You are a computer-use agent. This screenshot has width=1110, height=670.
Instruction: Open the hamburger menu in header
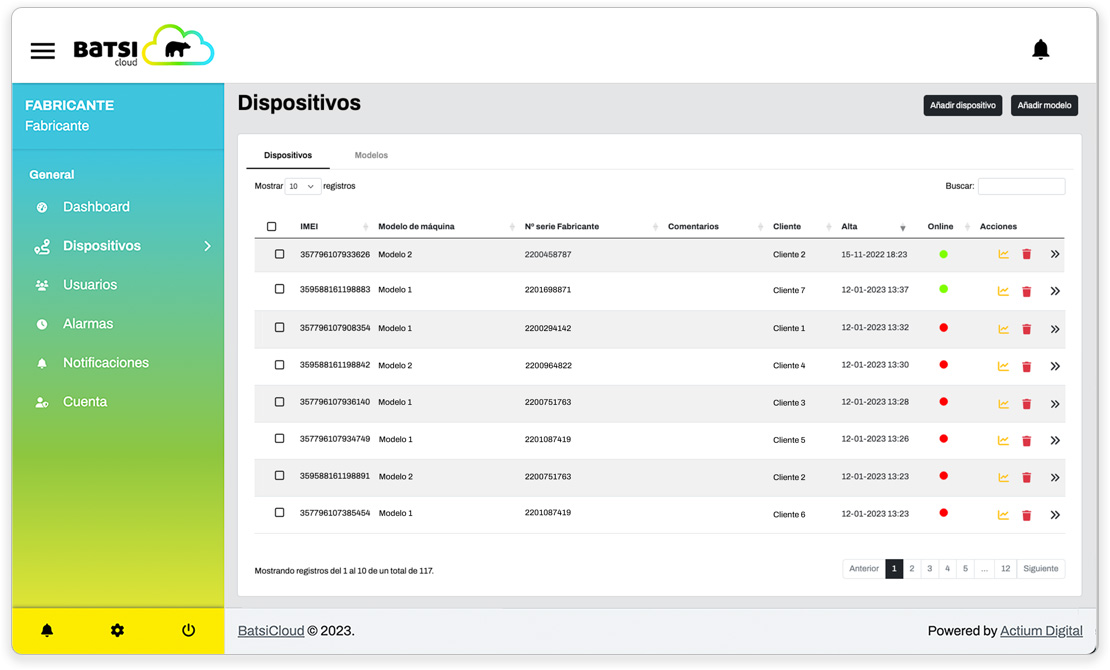(42, 50)
